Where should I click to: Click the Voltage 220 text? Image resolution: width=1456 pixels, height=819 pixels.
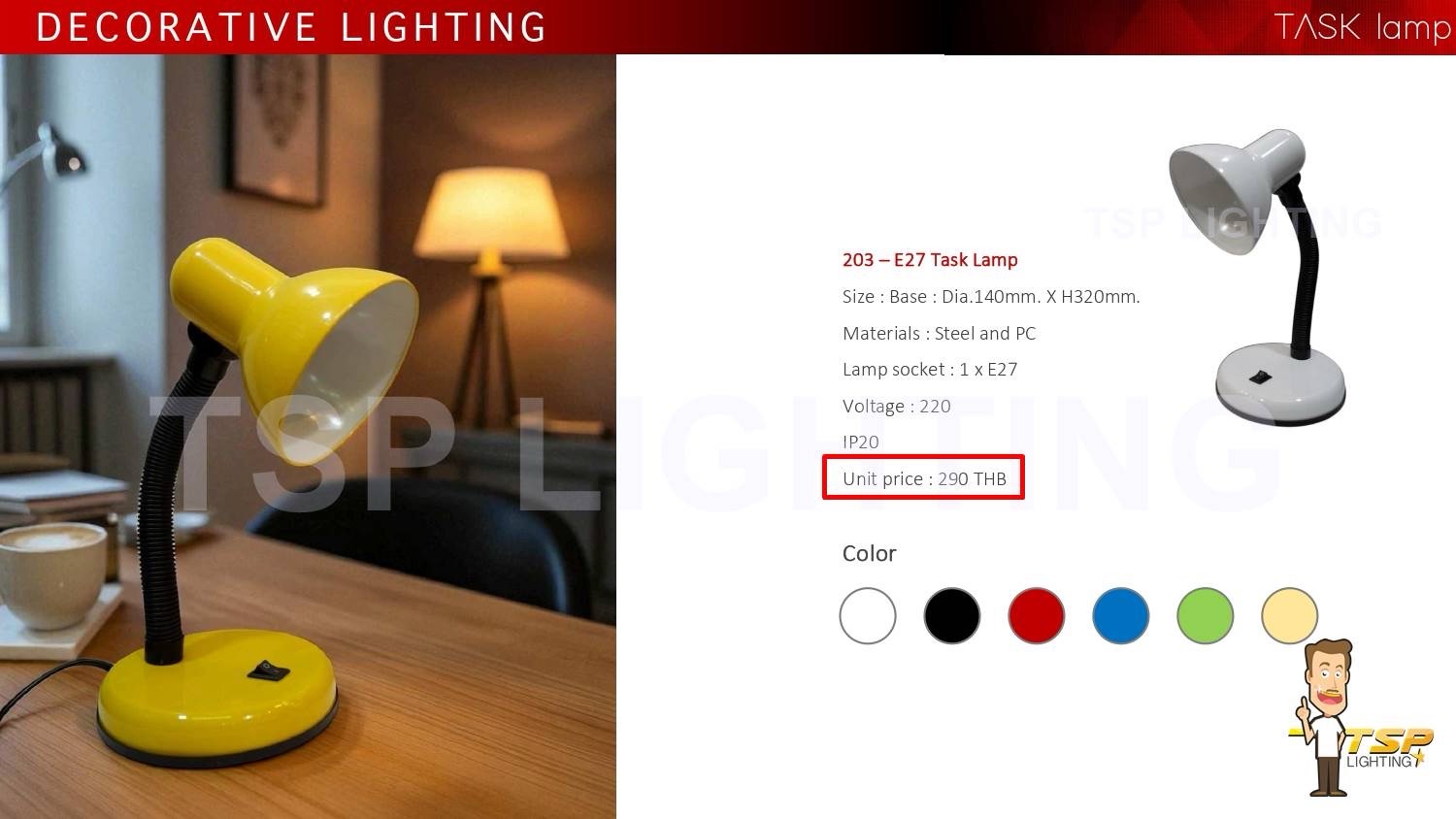coord(896,406)
